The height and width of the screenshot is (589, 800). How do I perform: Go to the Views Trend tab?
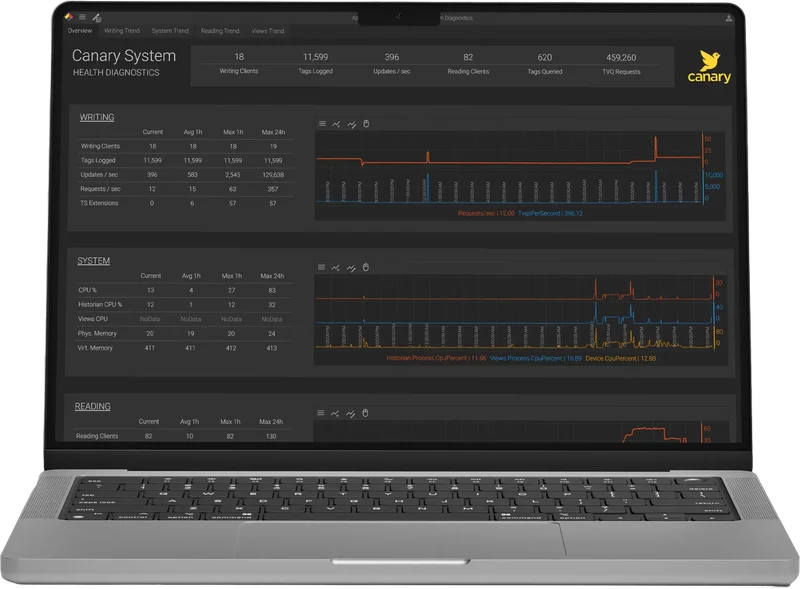[268, 31]
